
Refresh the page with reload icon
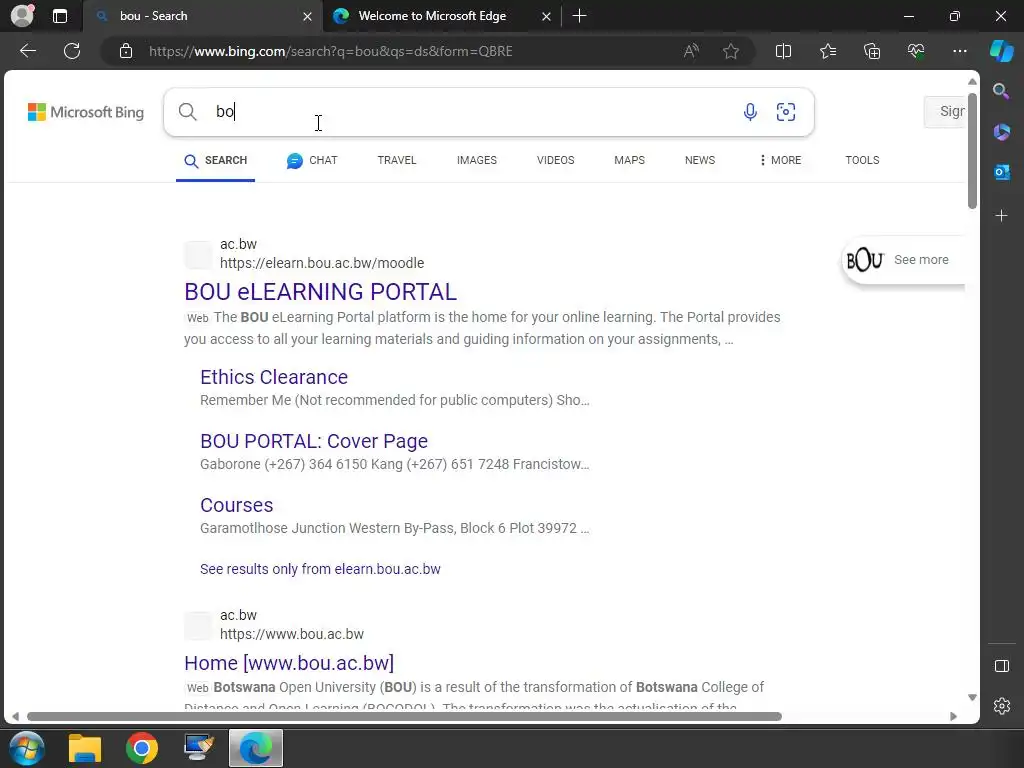point(72,51)
